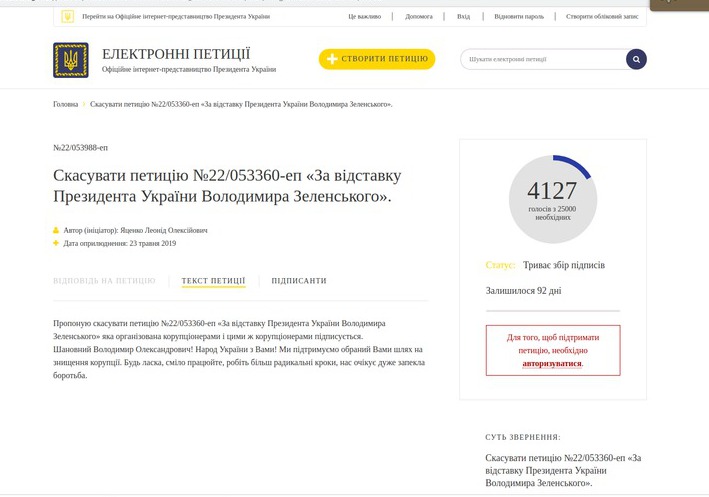Switch to the Підписанти tab
The height and width of the screenshot is (497, 709).
(299, 281)
